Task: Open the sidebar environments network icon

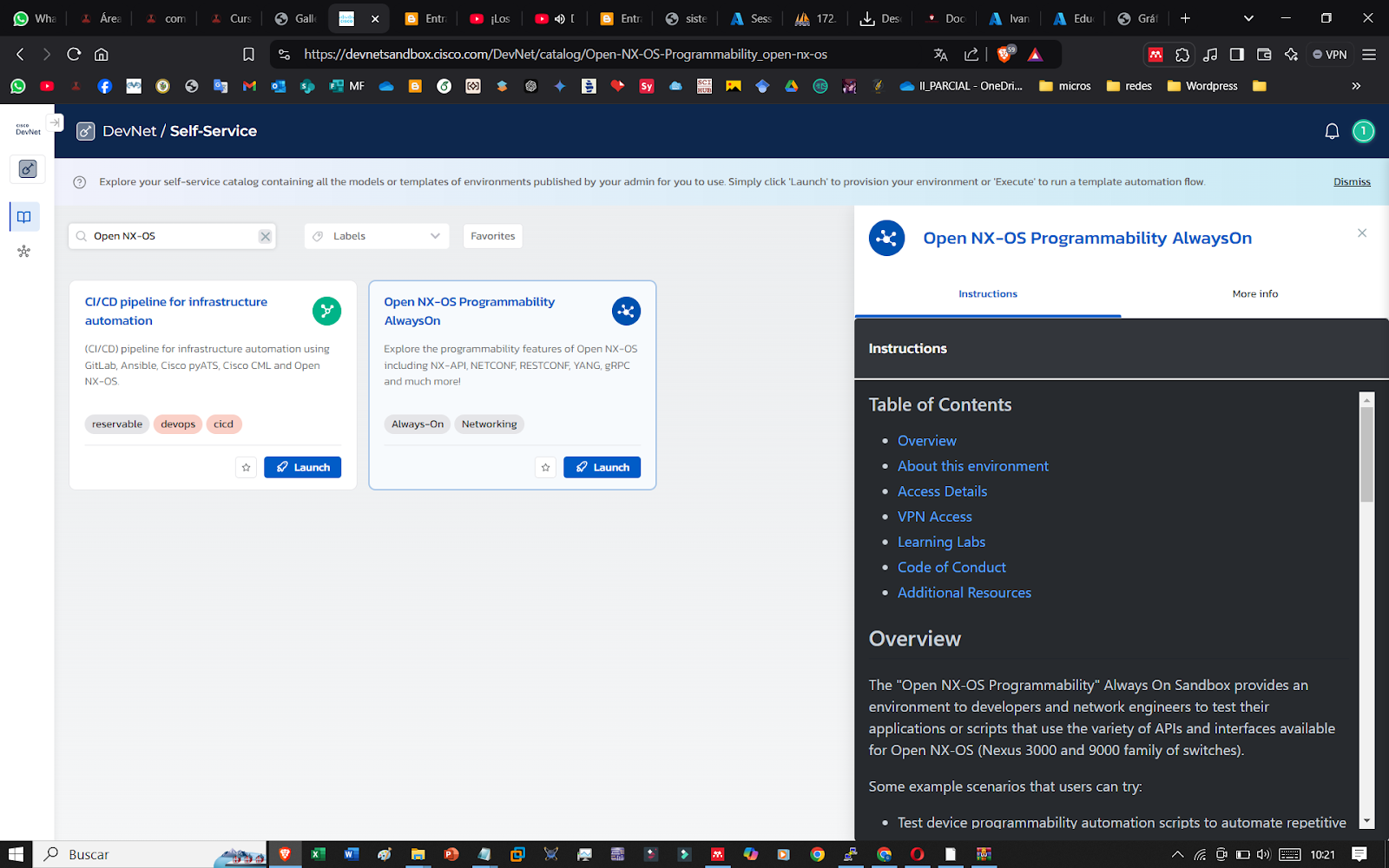Action: (24, 252)
